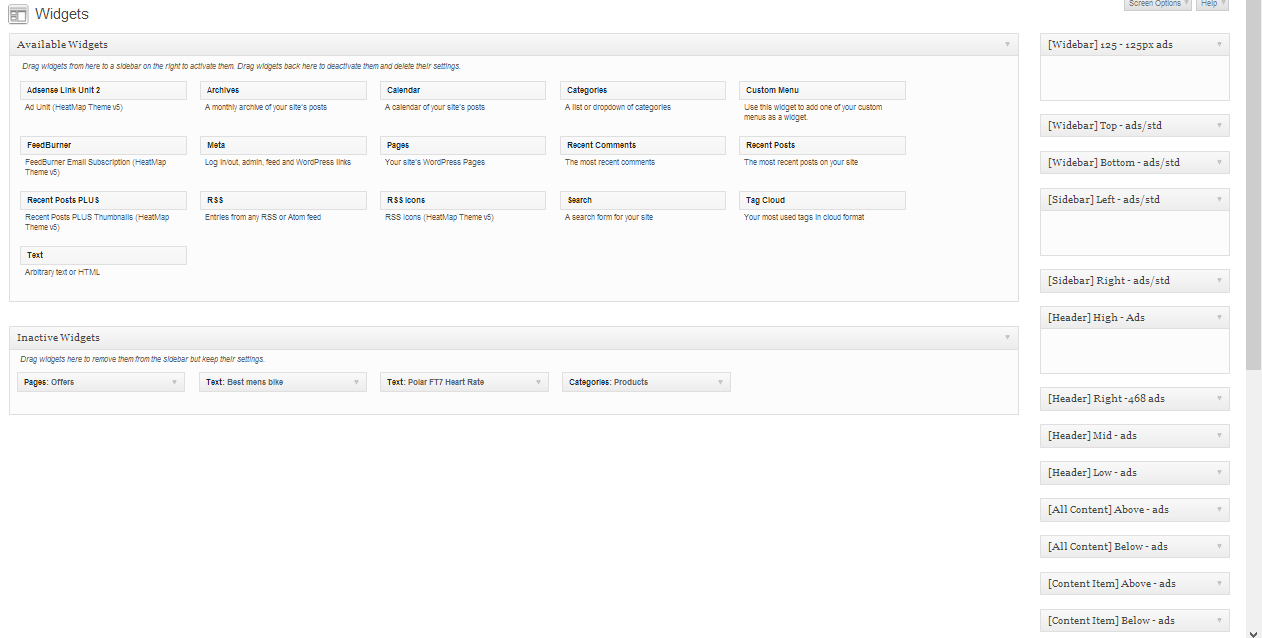1262x638 pixels.
Task: Select the RSS widget
Action: pos(283,201)
